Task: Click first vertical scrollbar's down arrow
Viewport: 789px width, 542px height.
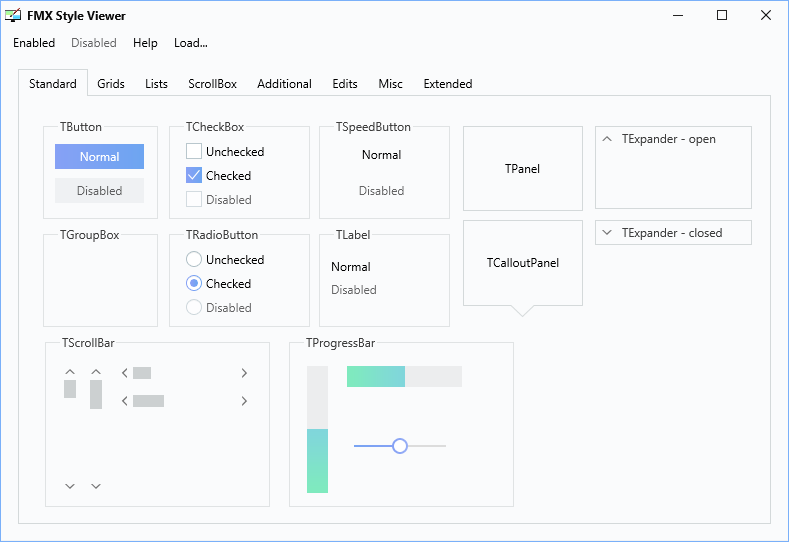Action: click(x=70, y=486)
